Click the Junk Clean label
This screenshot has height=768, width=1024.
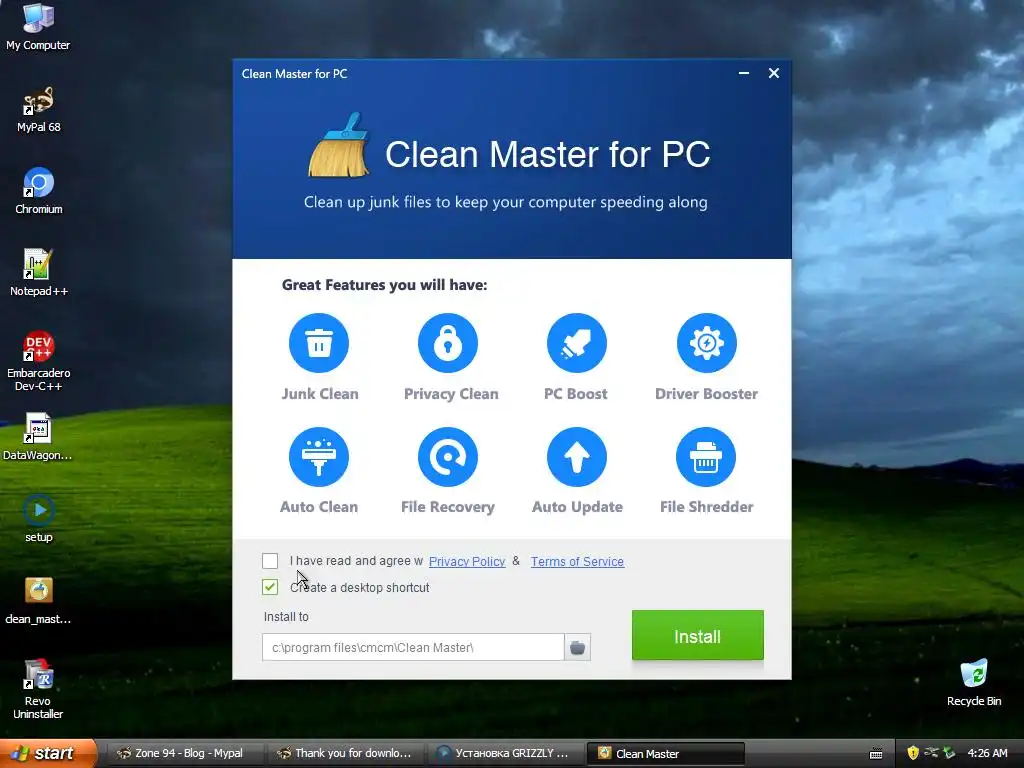(x=320, y=394)
